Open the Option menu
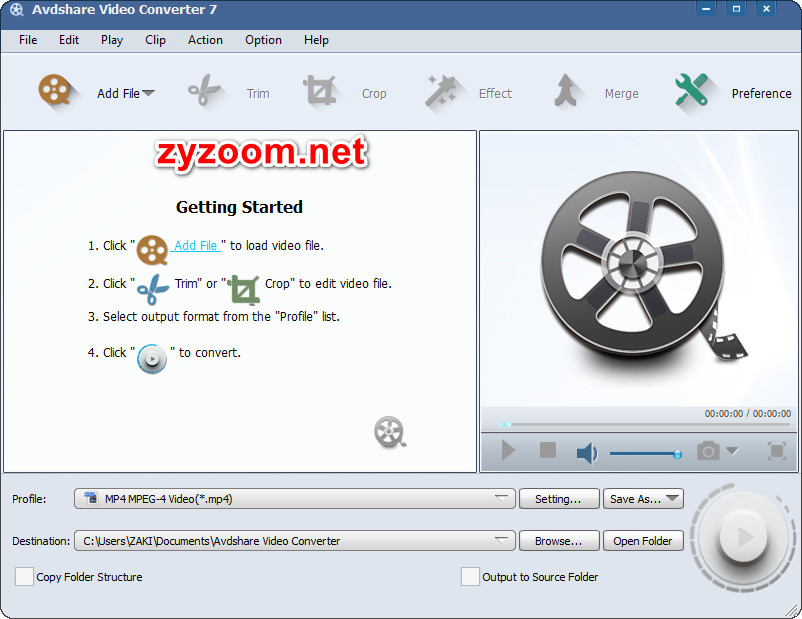The image size is (802, 619). click(x=263, y=40)
